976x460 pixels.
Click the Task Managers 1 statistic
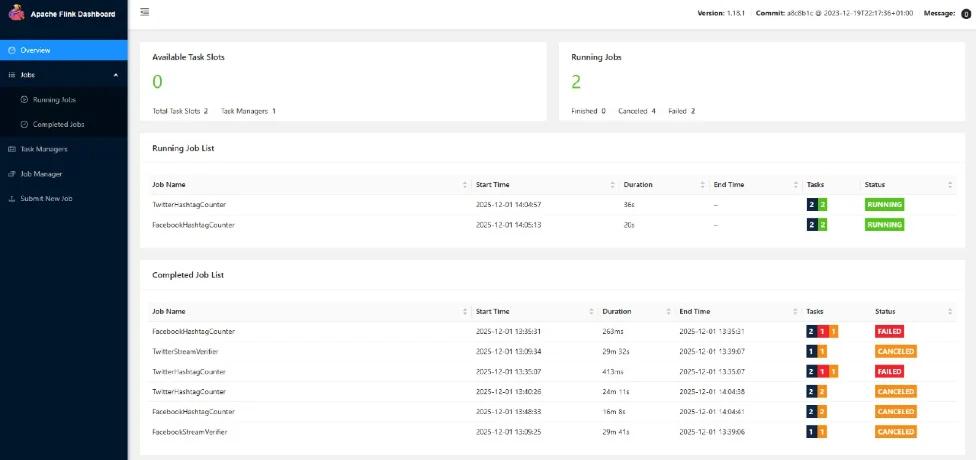click(248, 111)
